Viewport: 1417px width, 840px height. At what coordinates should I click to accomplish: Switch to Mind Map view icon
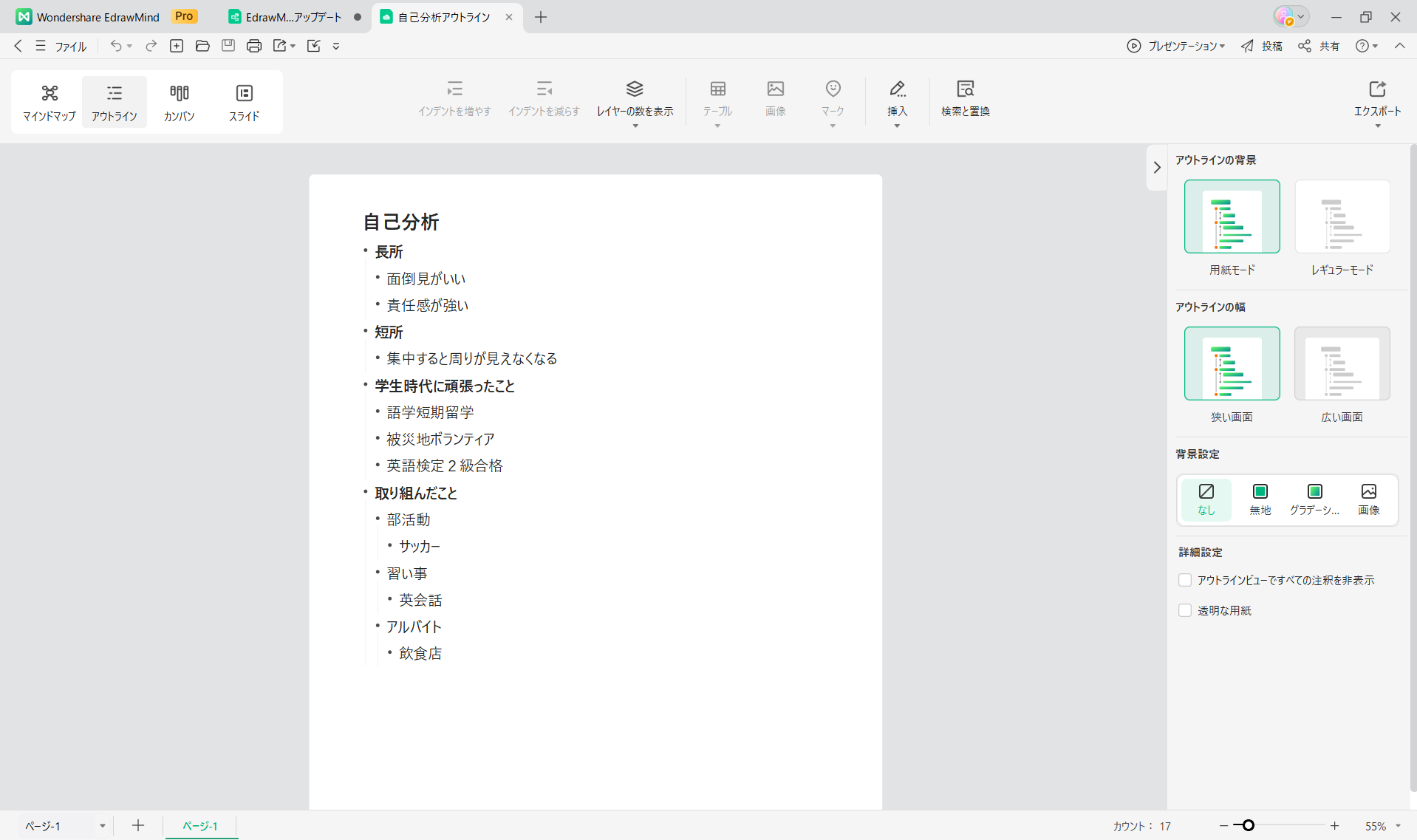click(49, 93)
